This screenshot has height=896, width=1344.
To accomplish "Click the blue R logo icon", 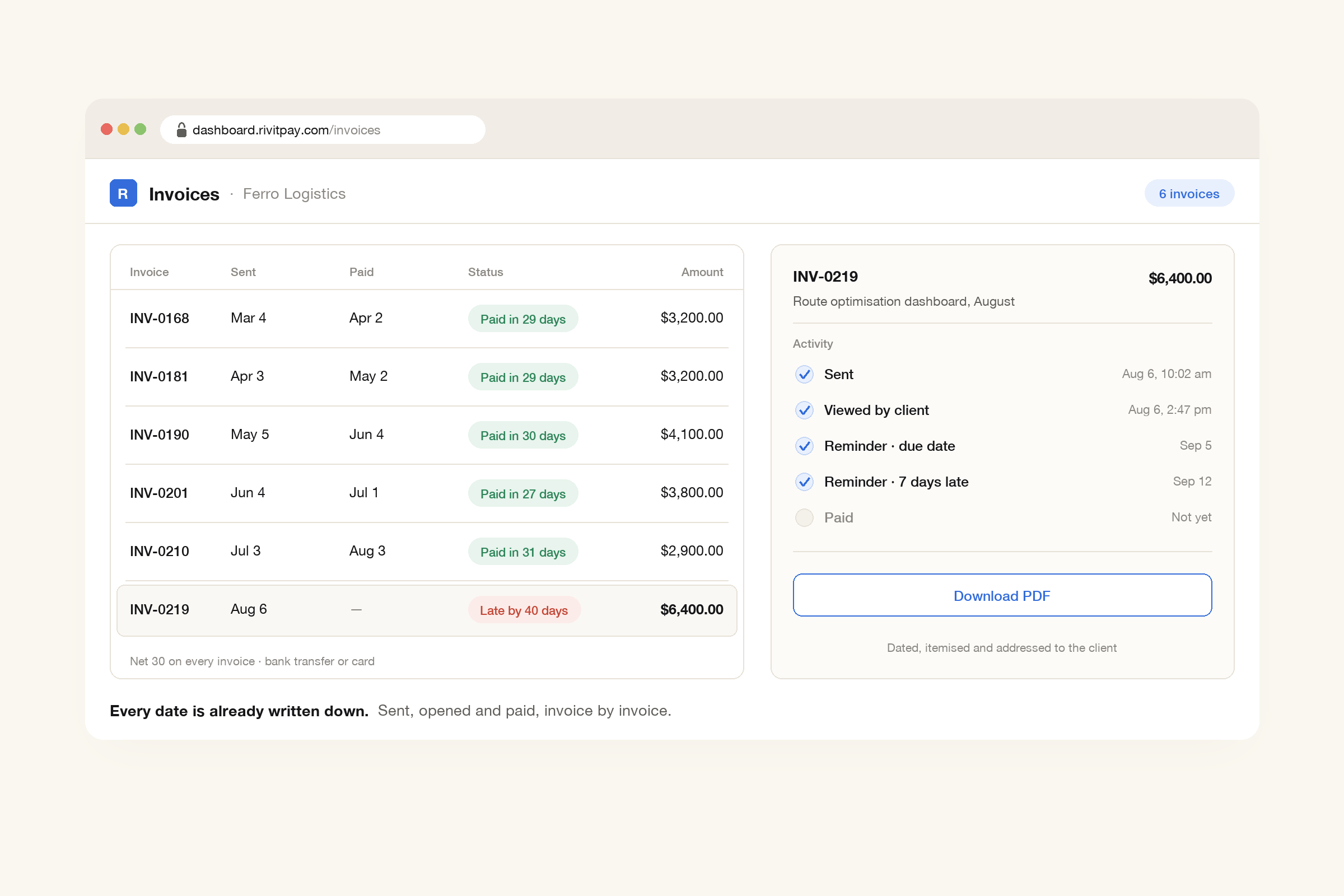I will coord(123,193).
